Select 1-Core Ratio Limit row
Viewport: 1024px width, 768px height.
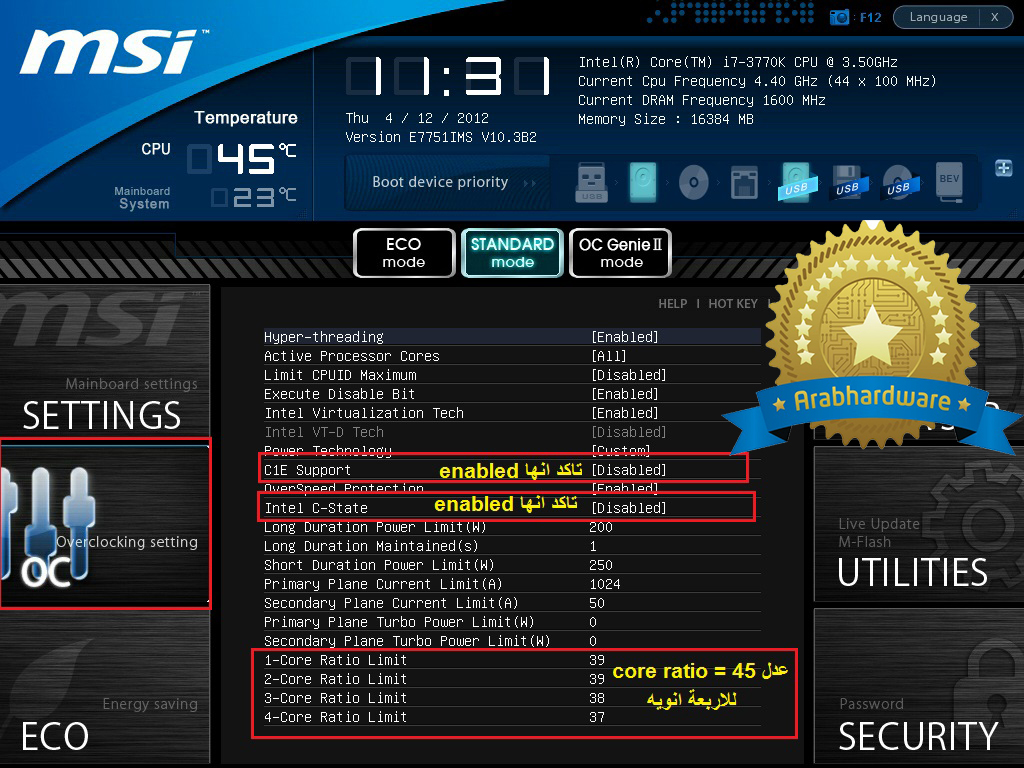point(512,660)
